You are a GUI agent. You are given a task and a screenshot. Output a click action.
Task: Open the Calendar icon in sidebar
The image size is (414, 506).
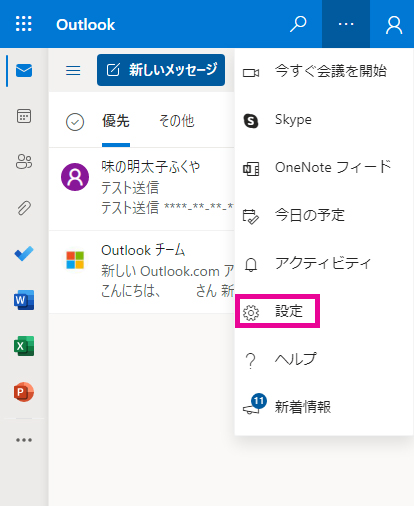24,116
